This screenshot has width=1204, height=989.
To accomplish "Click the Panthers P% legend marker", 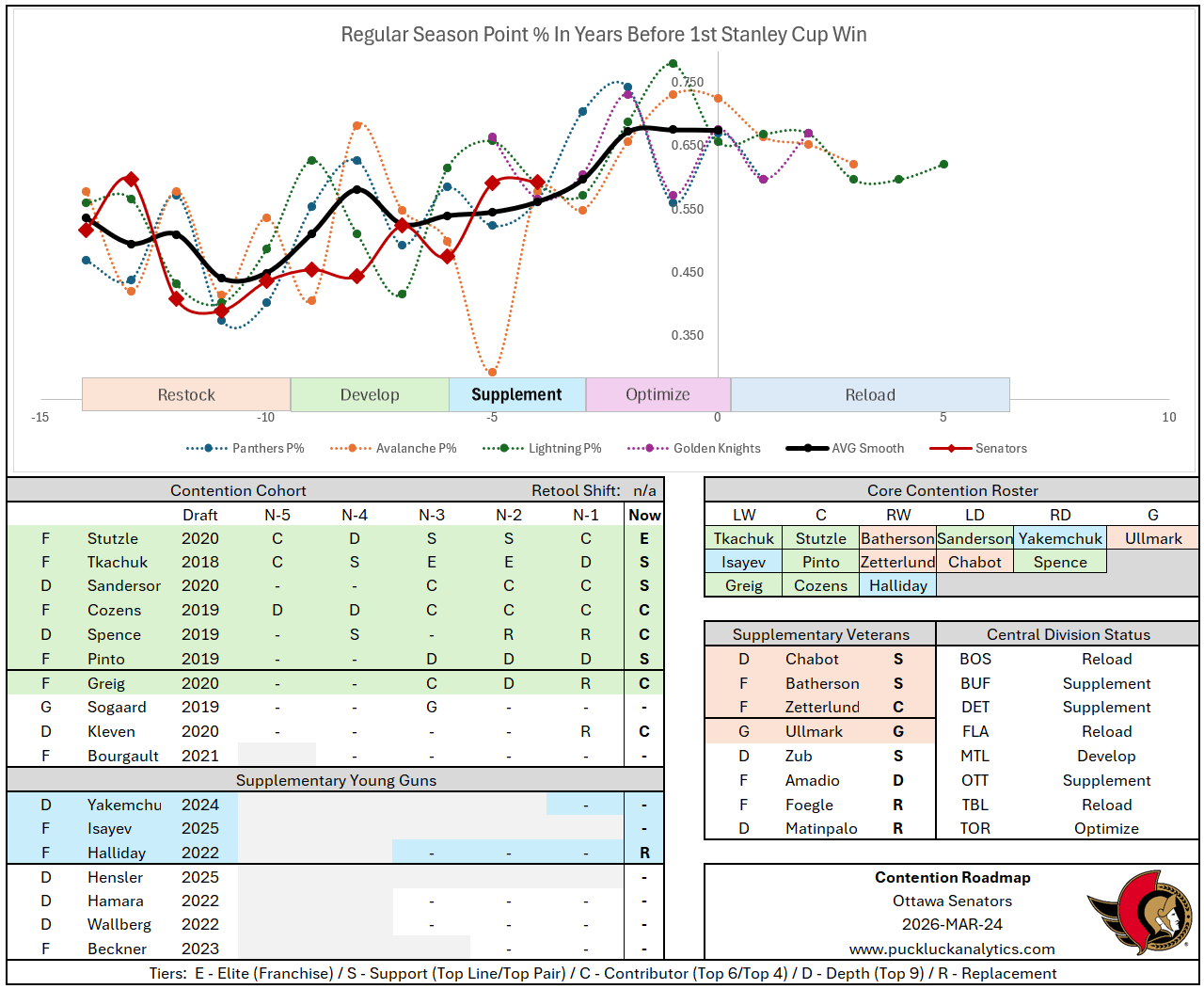I will tap(208, 449).
